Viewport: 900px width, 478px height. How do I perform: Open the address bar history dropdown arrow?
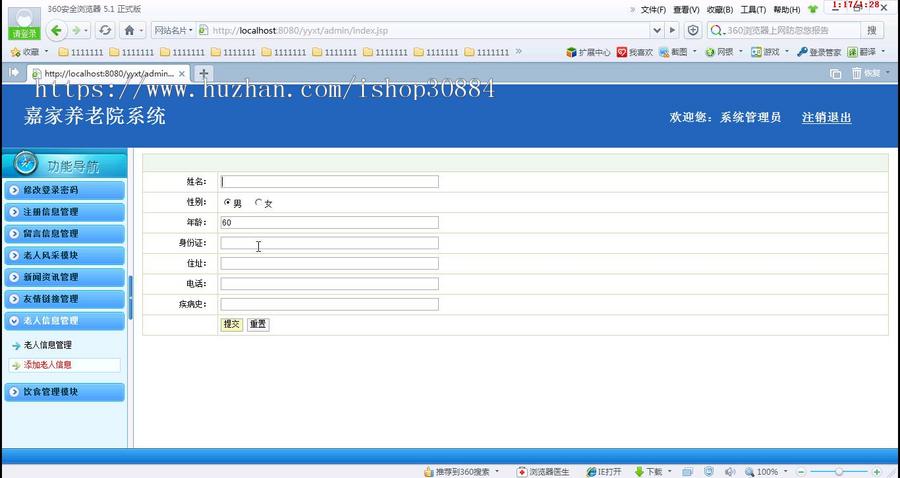pos(657,30)
